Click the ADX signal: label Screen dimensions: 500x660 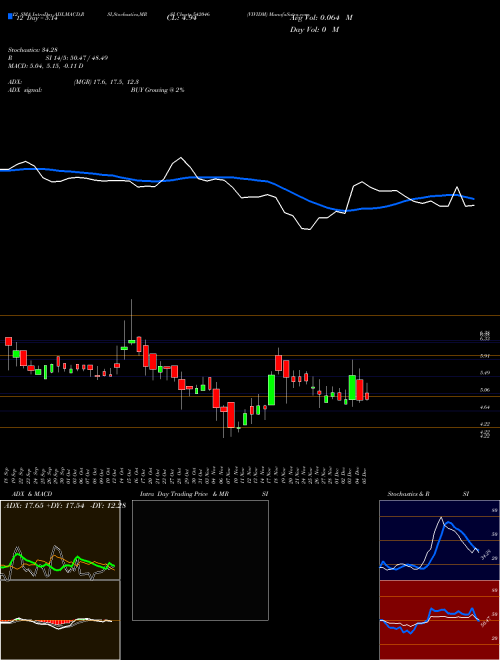point(24,90)
